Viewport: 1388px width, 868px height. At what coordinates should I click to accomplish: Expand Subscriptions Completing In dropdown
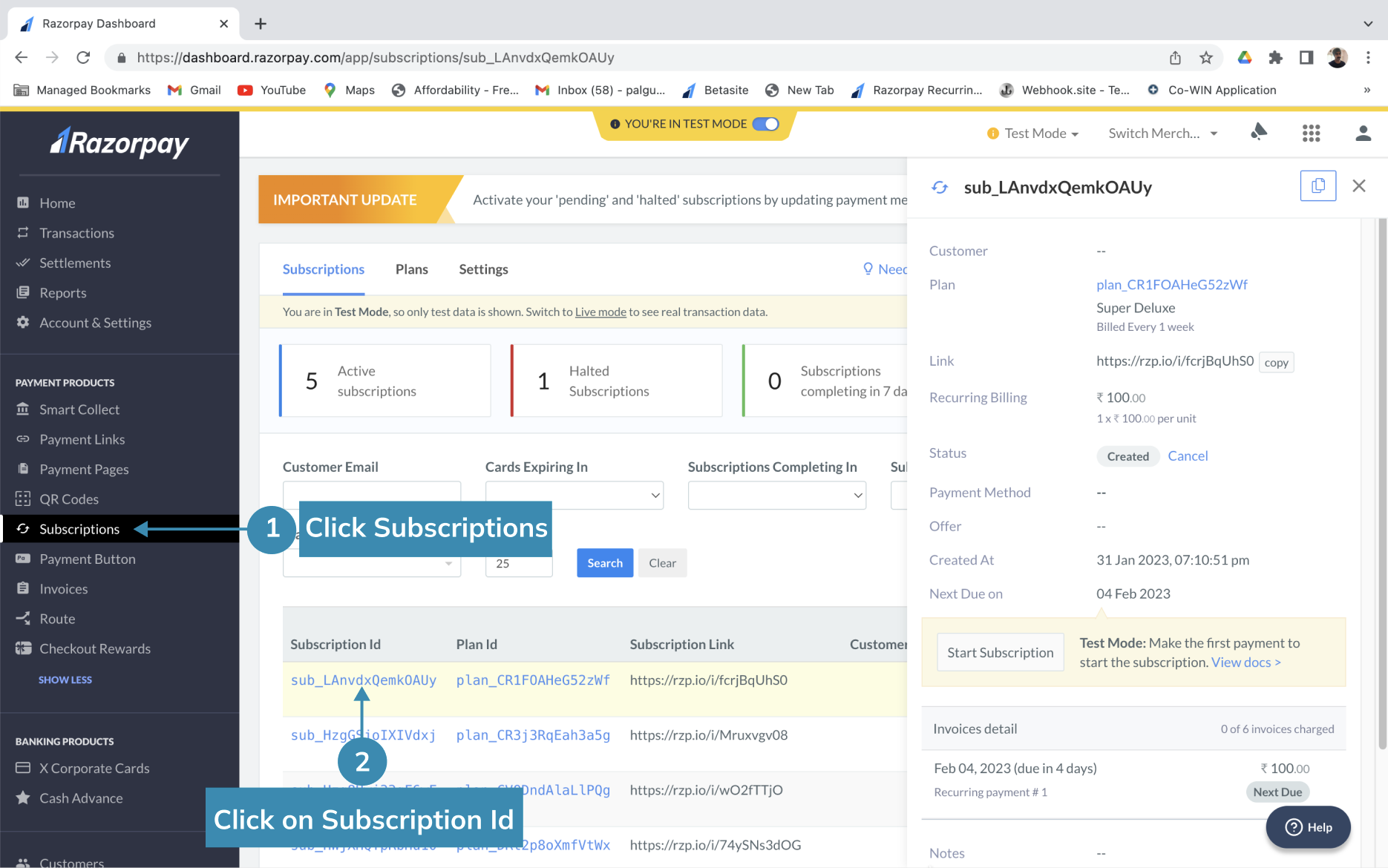click(777, 495)
